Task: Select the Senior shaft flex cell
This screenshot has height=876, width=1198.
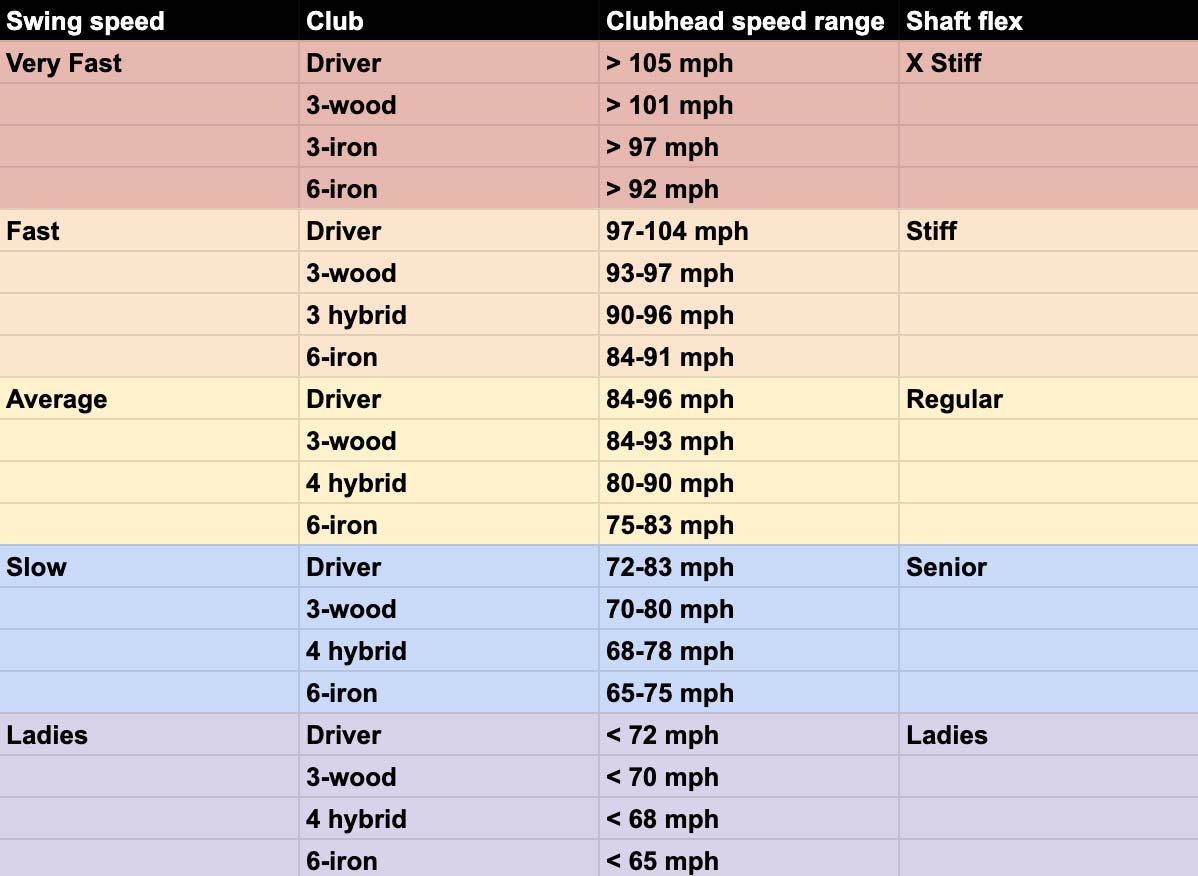Action: pos(946,567)
